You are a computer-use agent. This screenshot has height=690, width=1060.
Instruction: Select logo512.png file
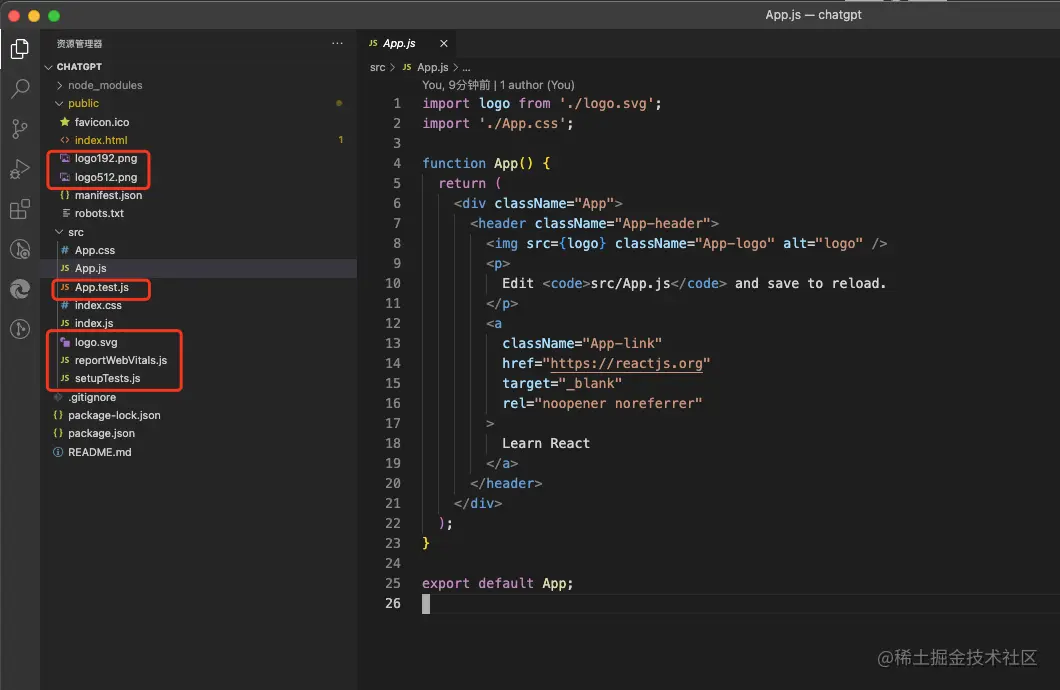tap(105, 177)
